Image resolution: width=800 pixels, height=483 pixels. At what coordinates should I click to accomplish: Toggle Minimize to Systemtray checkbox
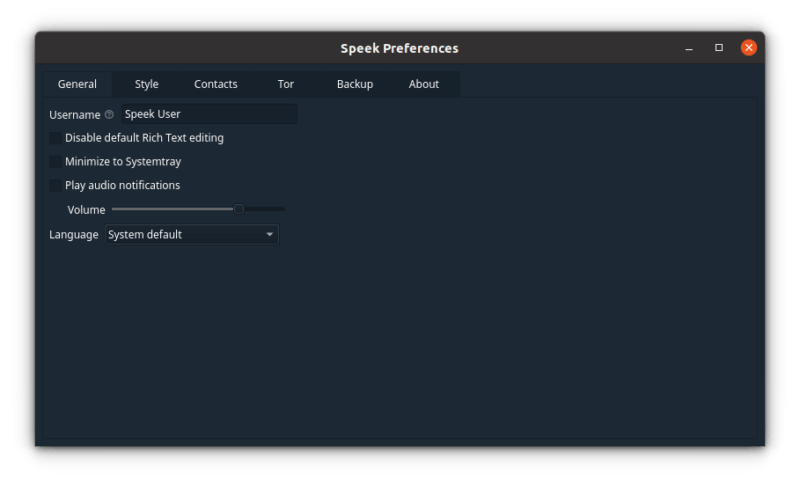(x=55, y=161)
